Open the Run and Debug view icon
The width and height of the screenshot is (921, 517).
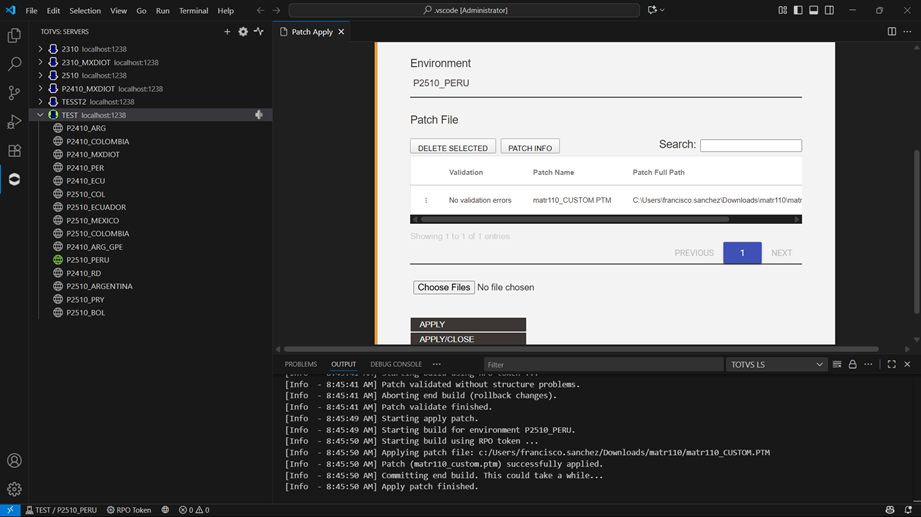(14, 121)
